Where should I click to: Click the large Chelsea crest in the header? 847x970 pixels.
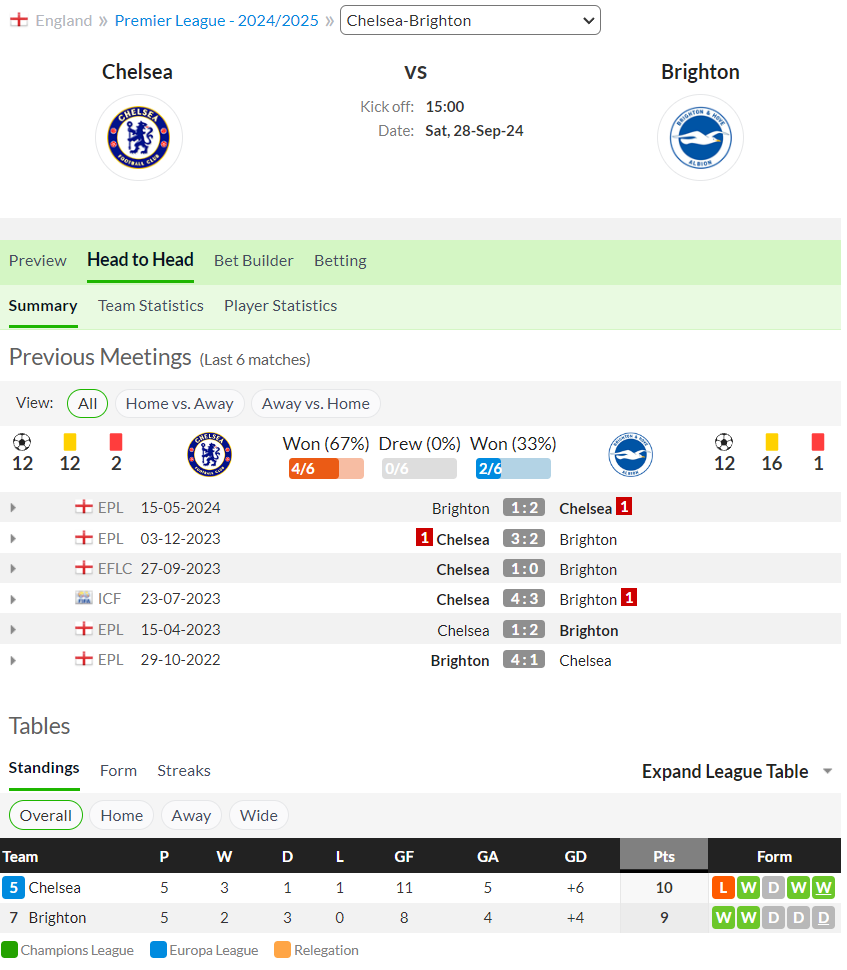(x=139, y=137)
